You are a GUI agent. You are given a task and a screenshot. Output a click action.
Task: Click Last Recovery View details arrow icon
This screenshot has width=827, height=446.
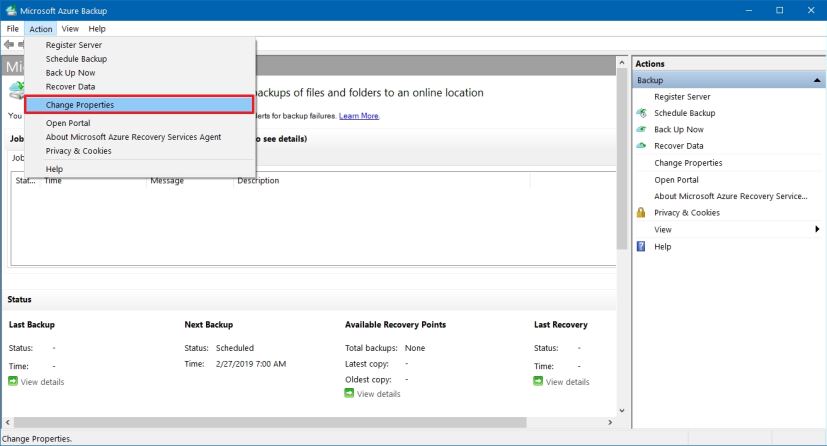538,381
